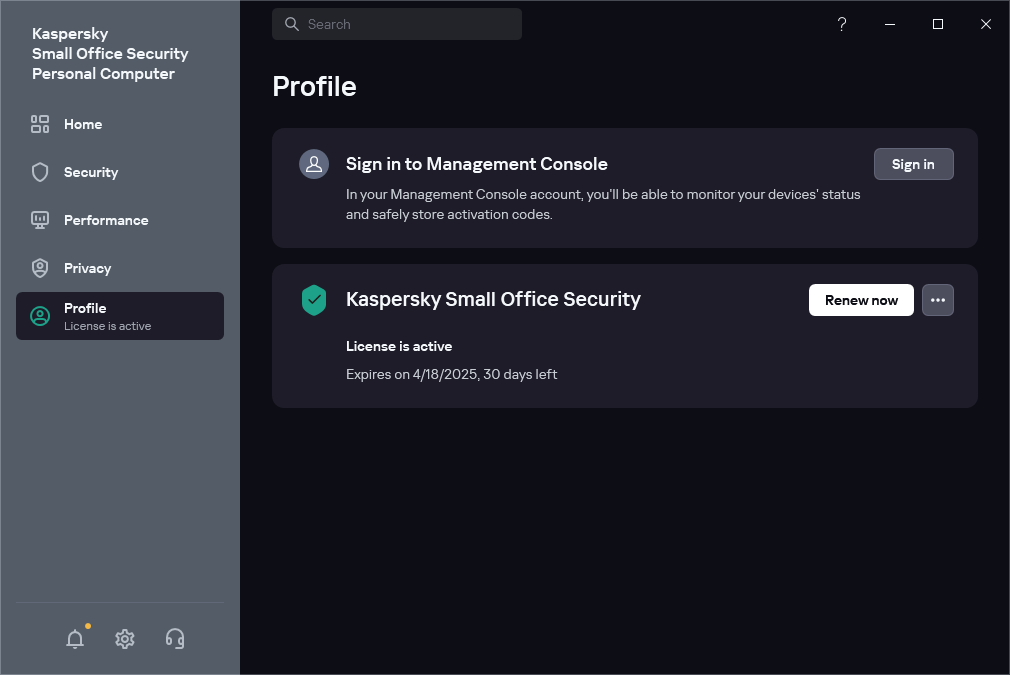Select the Security section icon
The height and width of the screenshot is (675, 1010).
click(40, 172)
